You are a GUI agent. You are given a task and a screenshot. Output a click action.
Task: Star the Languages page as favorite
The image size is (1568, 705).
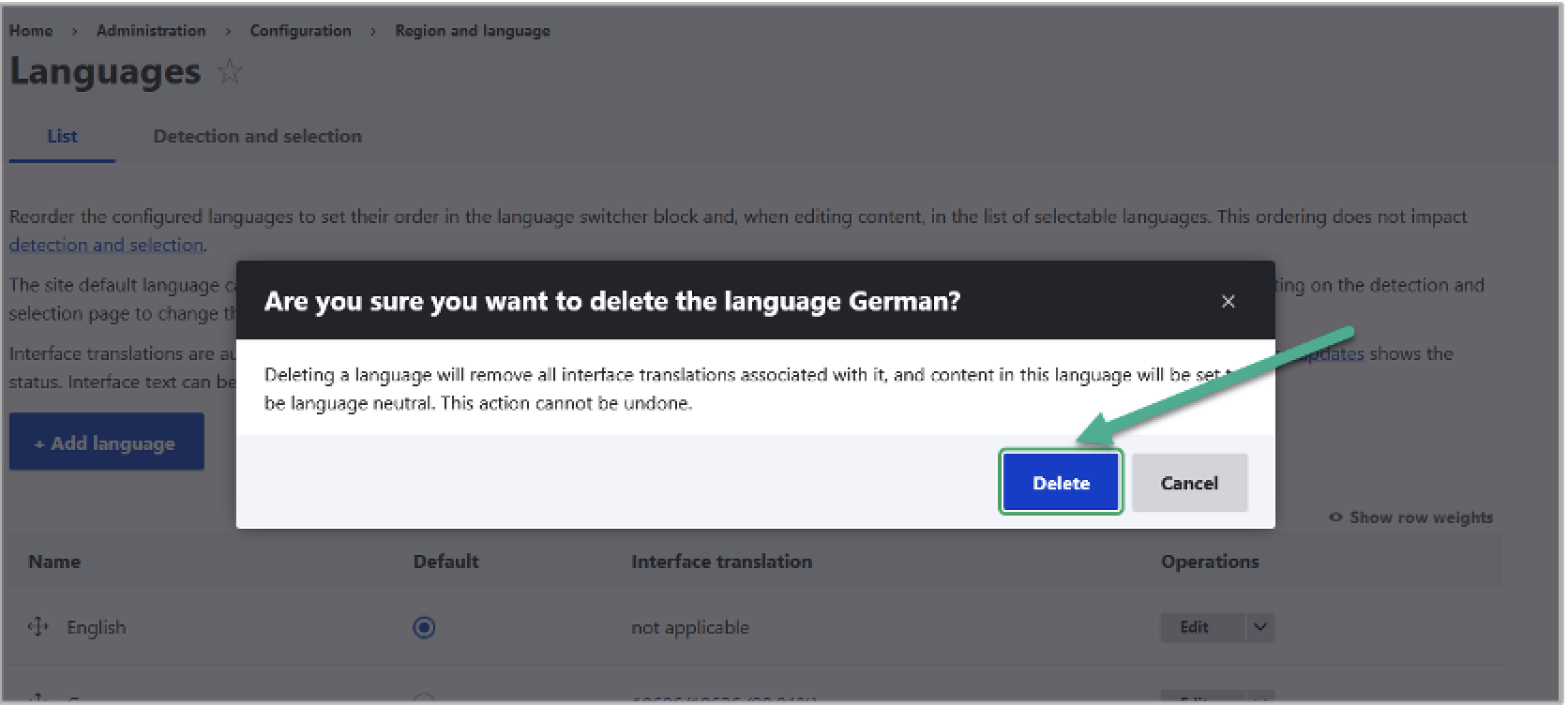click(230, 72)
